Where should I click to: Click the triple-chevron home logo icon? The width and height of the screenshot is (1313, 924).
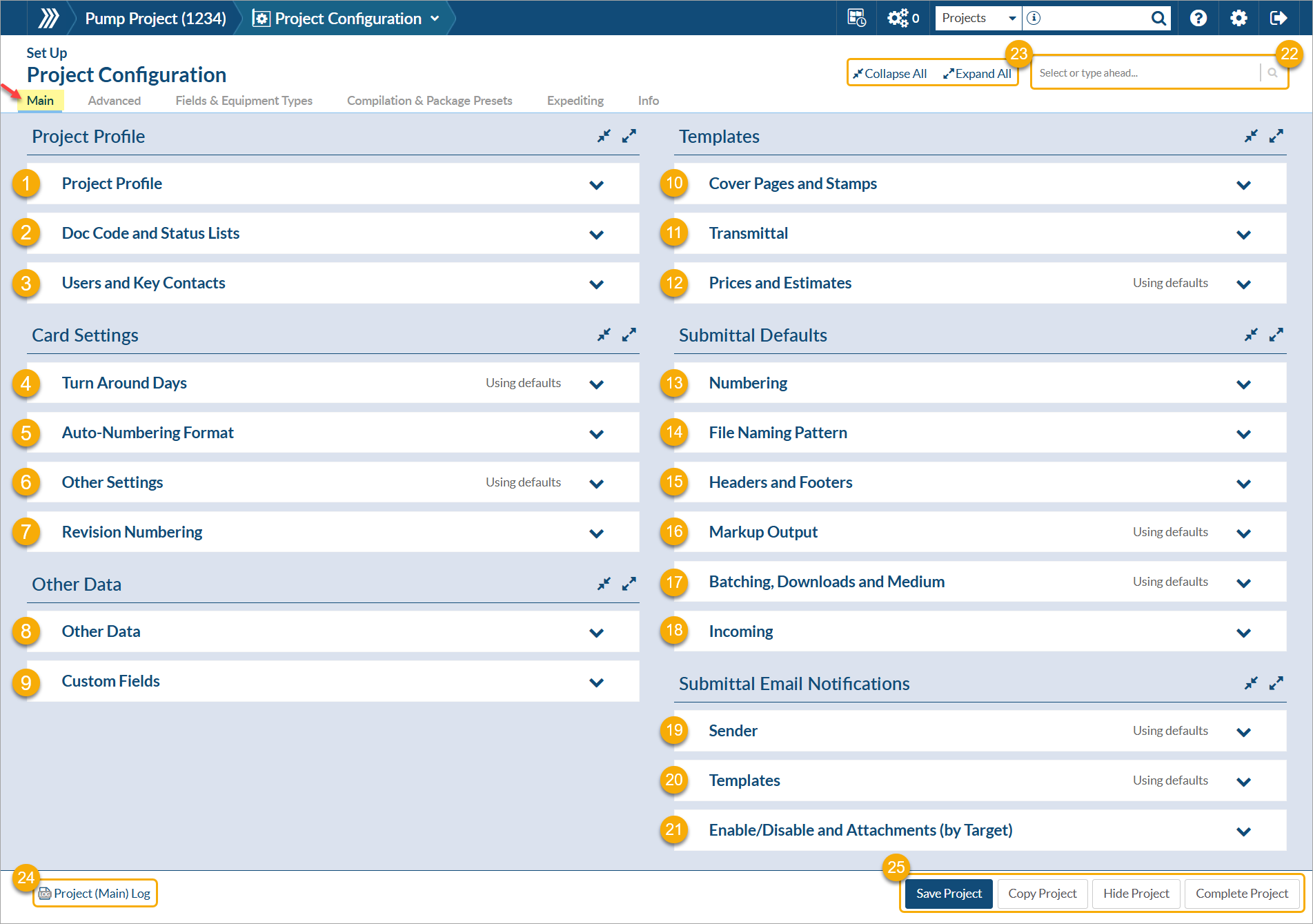(x=48, y=18)
